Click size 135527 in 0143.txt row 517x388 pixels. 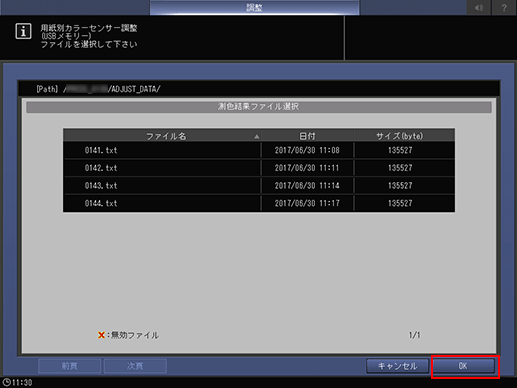(400, 186)
